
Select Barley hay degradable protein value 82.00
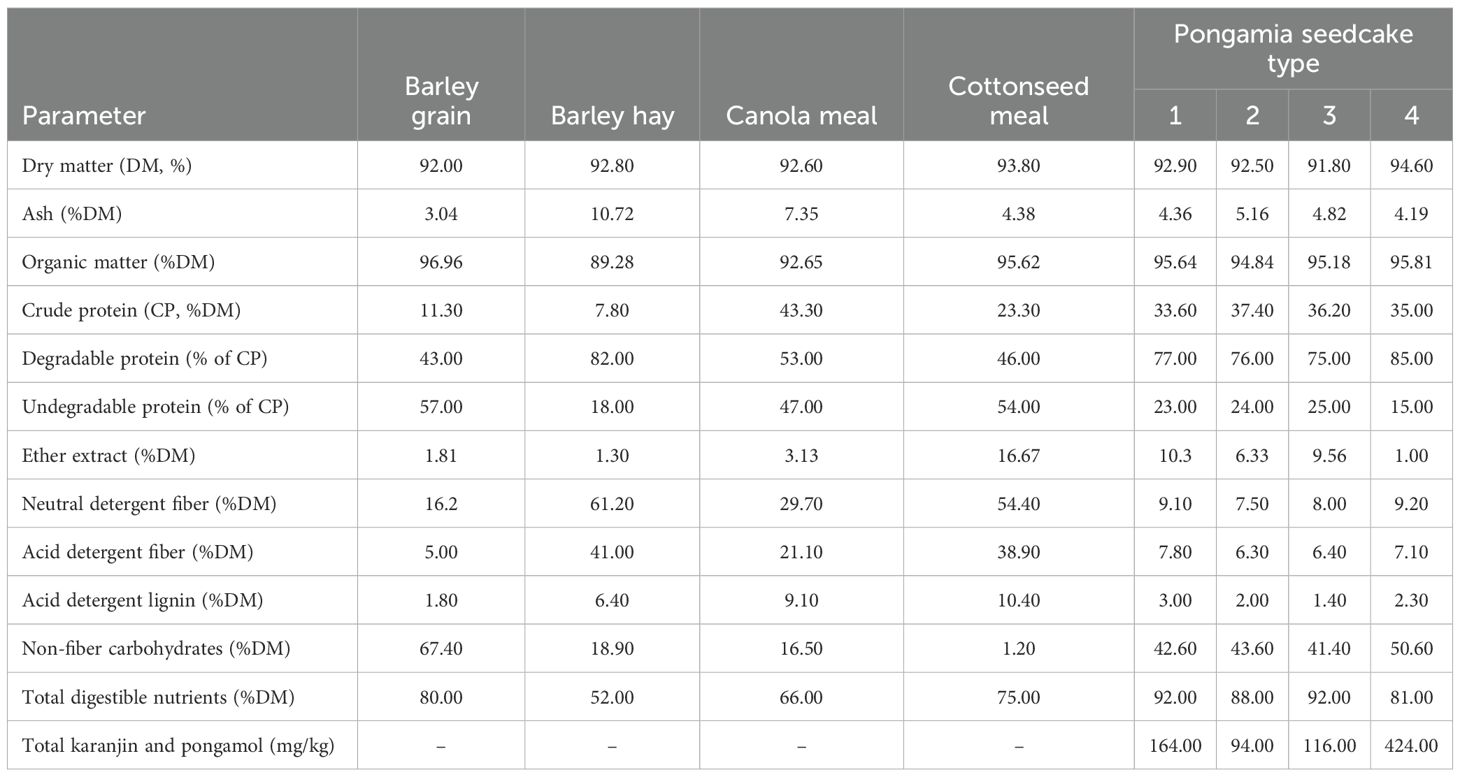(x=612, y=359)
